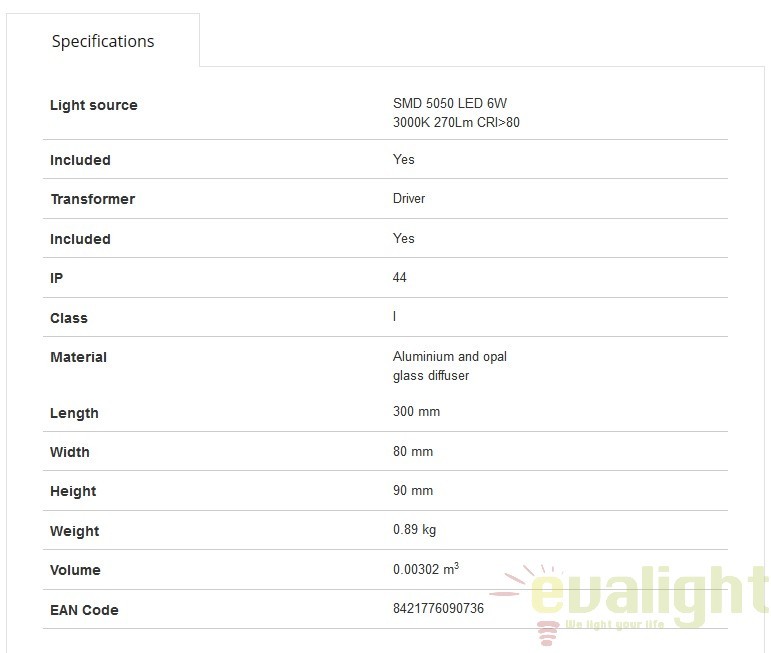771x653 pixels.
Task: Click the Weight value 0.89 kg
Action: click(414, 530)
